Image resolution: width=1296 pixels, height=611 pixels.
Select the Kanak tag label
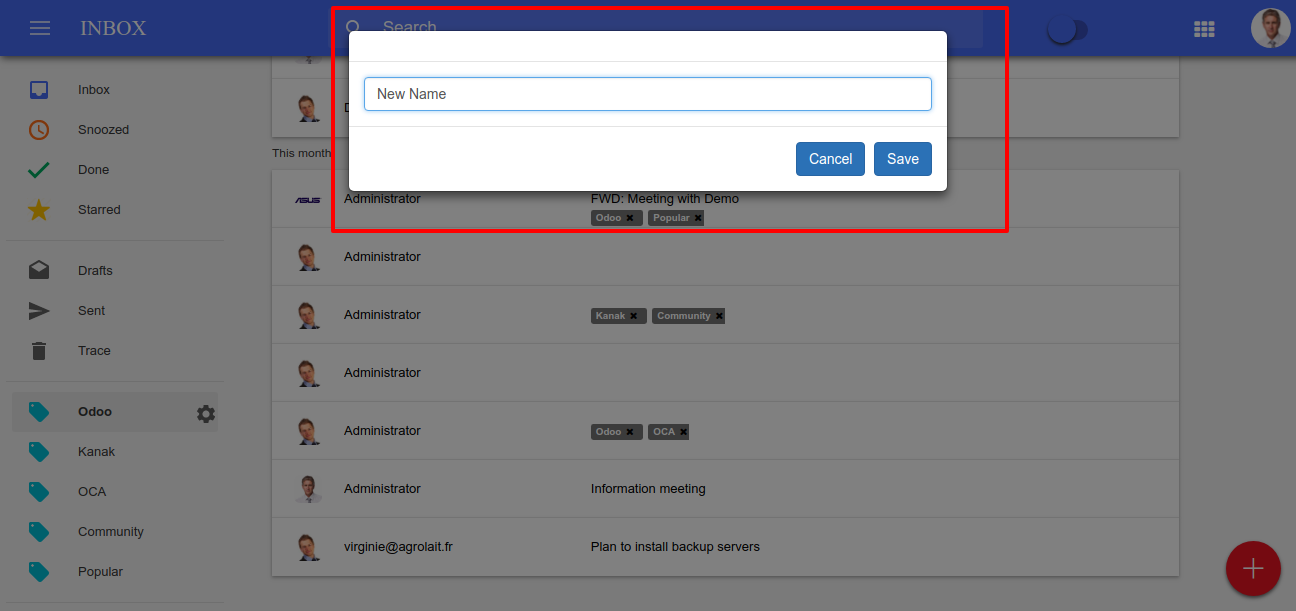tap(97, 452)
